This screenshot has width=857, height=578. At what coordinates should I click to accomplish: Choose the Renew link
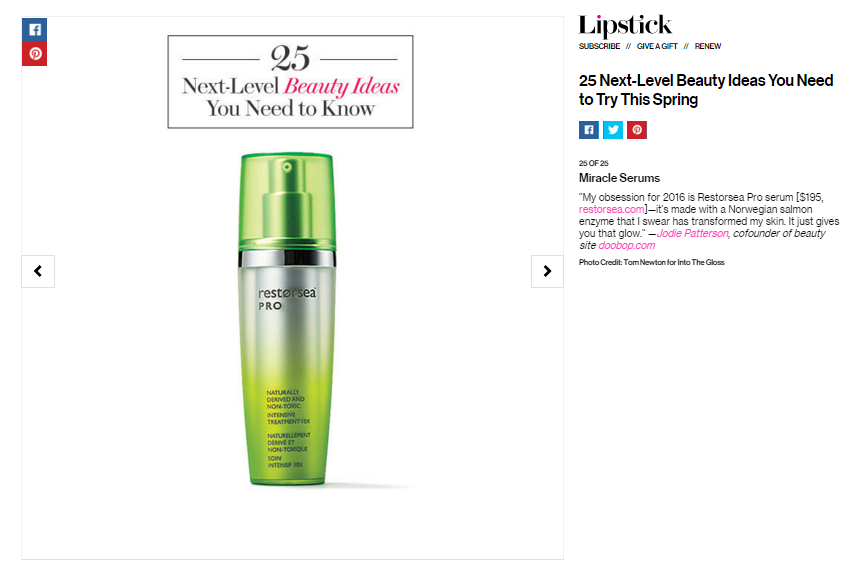pos(708,46)
